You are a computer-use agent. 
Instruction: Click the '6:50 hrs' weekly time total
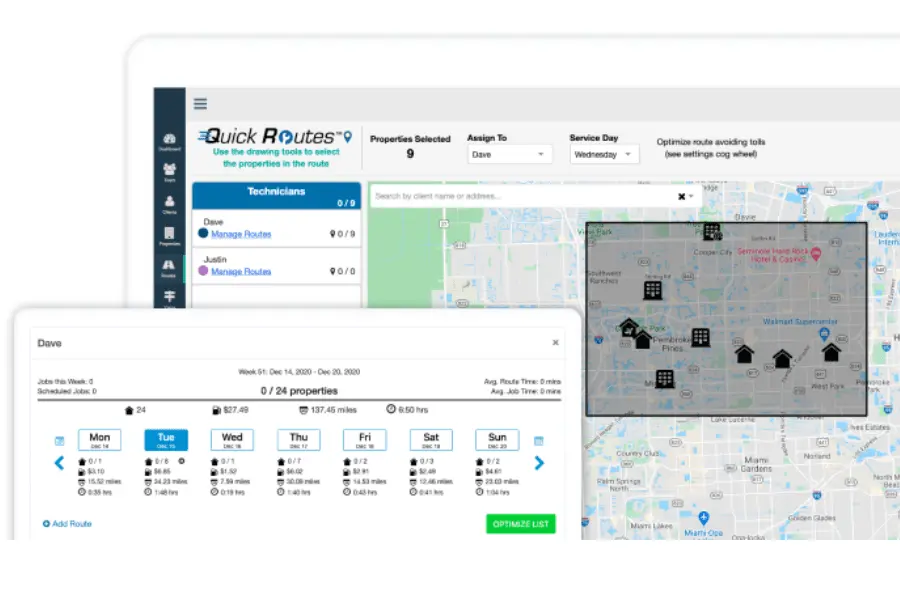tap(407, 410)
